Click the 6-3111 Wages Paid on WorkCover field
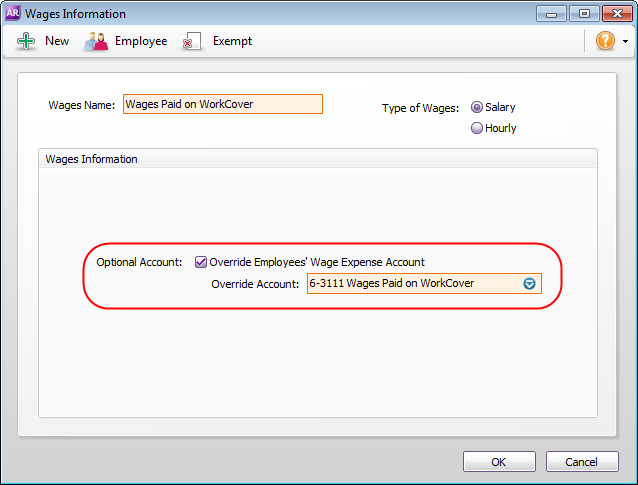The height and width of the screenshot is (485, 638). click(x=414, y=283)
